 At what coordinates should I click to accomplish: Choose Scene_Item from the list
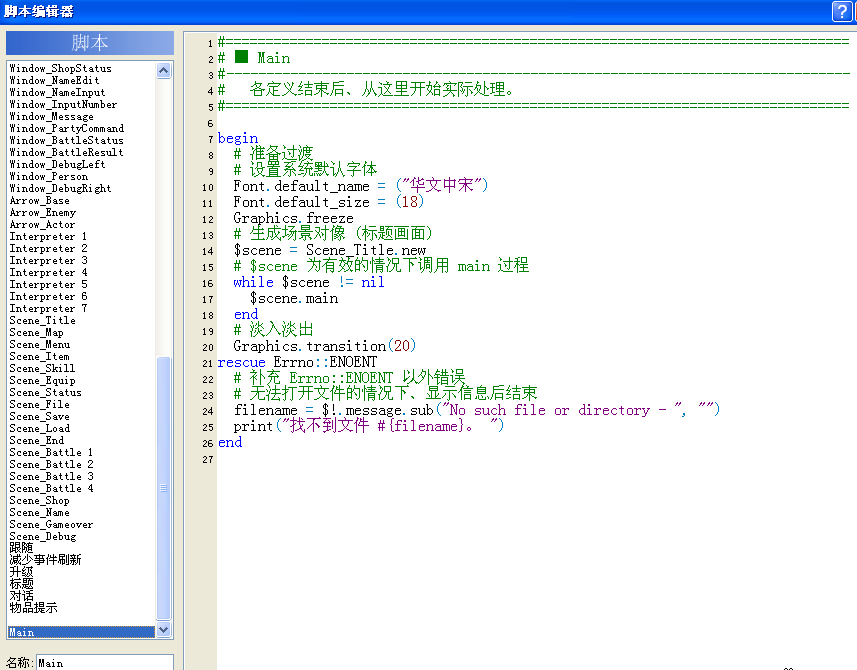coord(39,357)
